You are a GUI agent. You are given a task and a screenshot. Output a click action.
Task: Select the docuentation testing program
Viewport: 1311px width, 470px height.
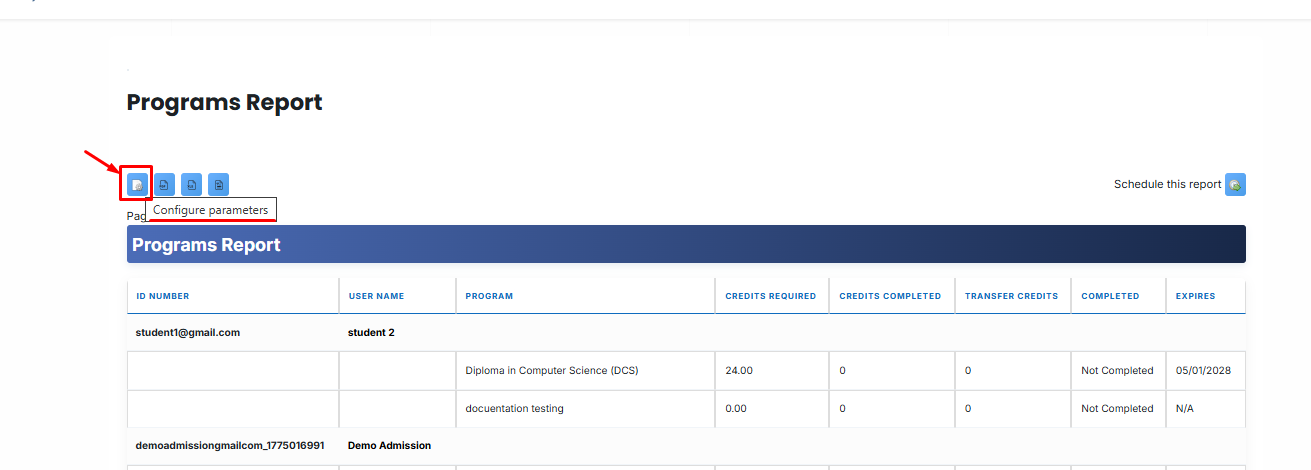514,408
